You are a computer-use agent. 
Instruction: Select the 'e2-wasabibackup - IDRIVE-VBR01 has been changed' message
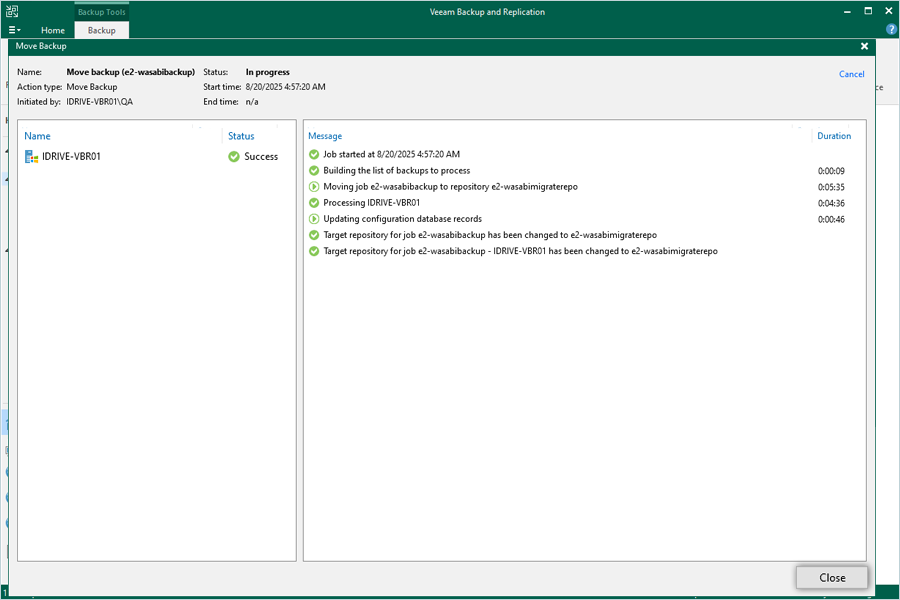[x=521, y=251]
